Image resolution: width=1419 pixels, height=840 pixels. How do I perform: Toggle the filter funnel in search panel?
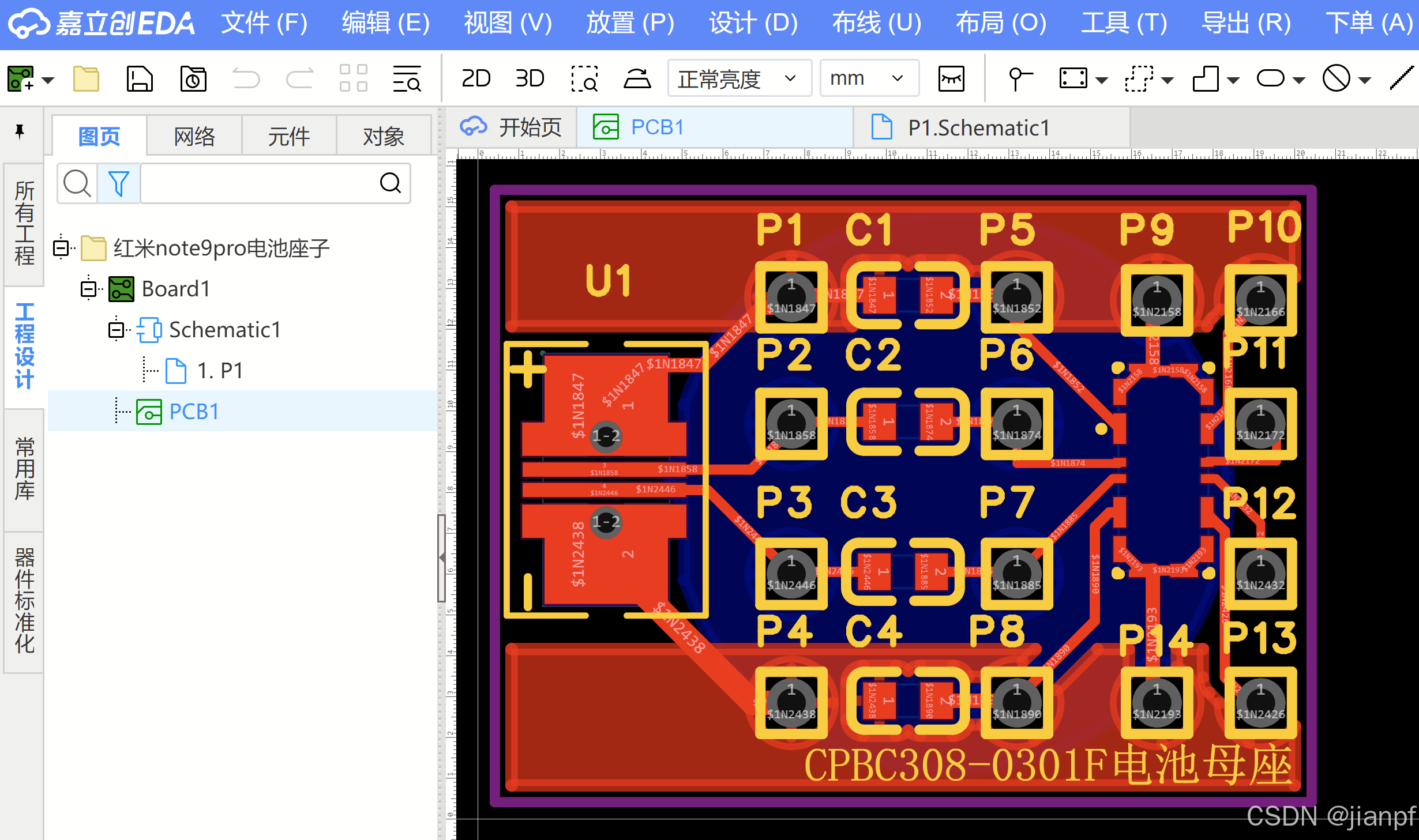118,184
